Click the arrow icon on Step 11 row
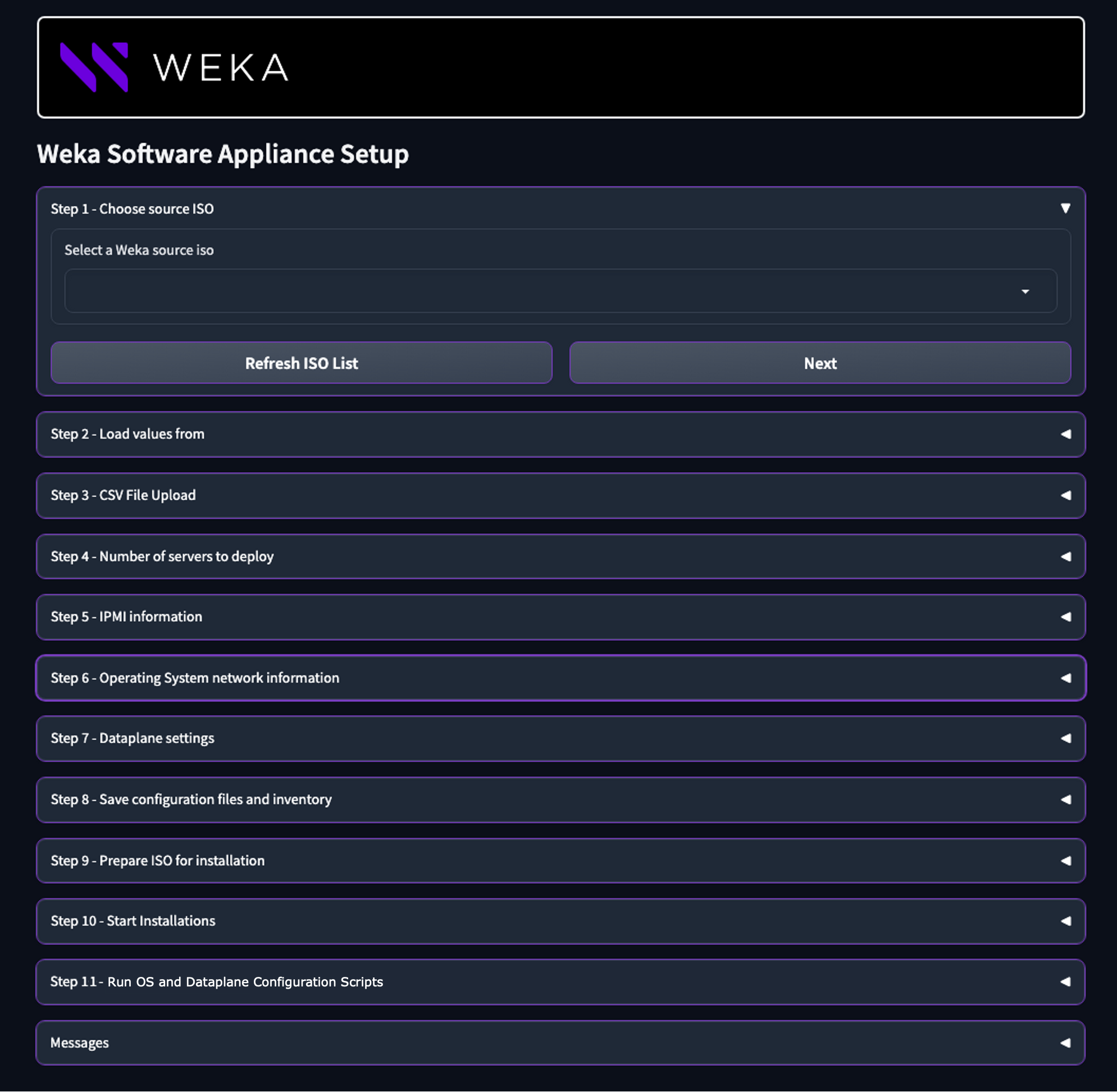The width and height of the screenshot is (1117, 1092). [1065, 982]
